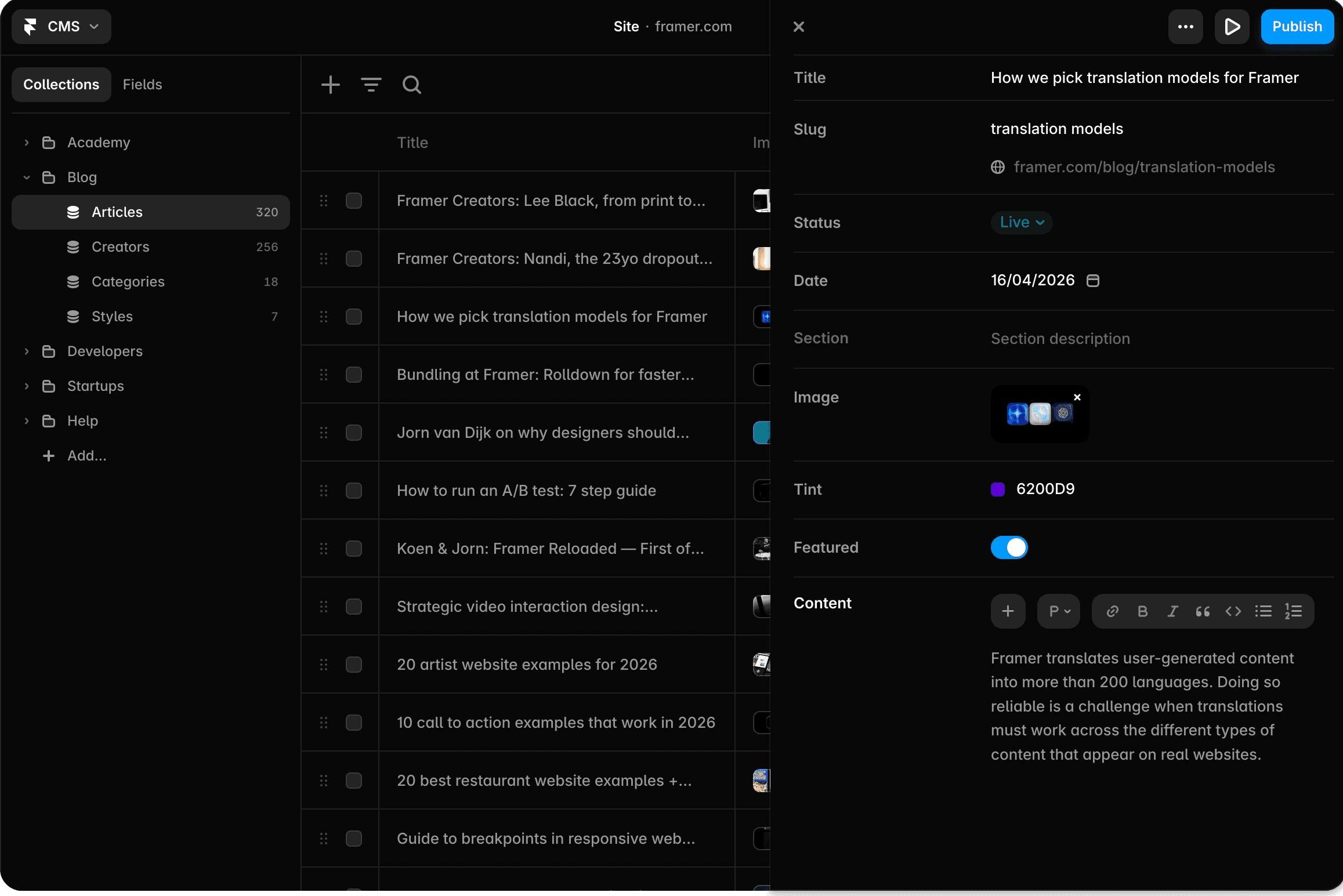Insert a block quote in Content
This screenshot has height=896, width=1343.
pos(1203,611)
